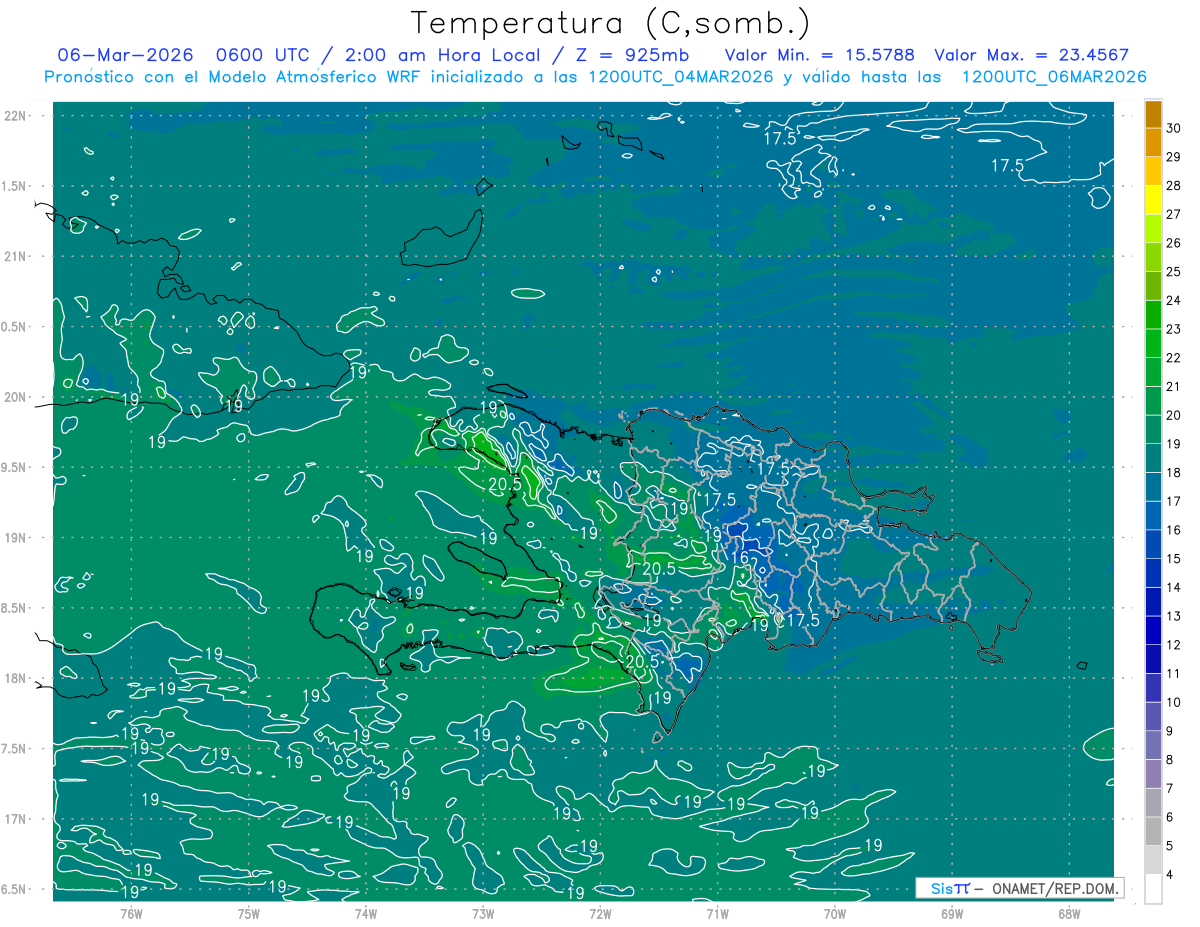1200x927 pixels.
Task: Click the "15" label on the color scale
Action: coord(1174,559)
